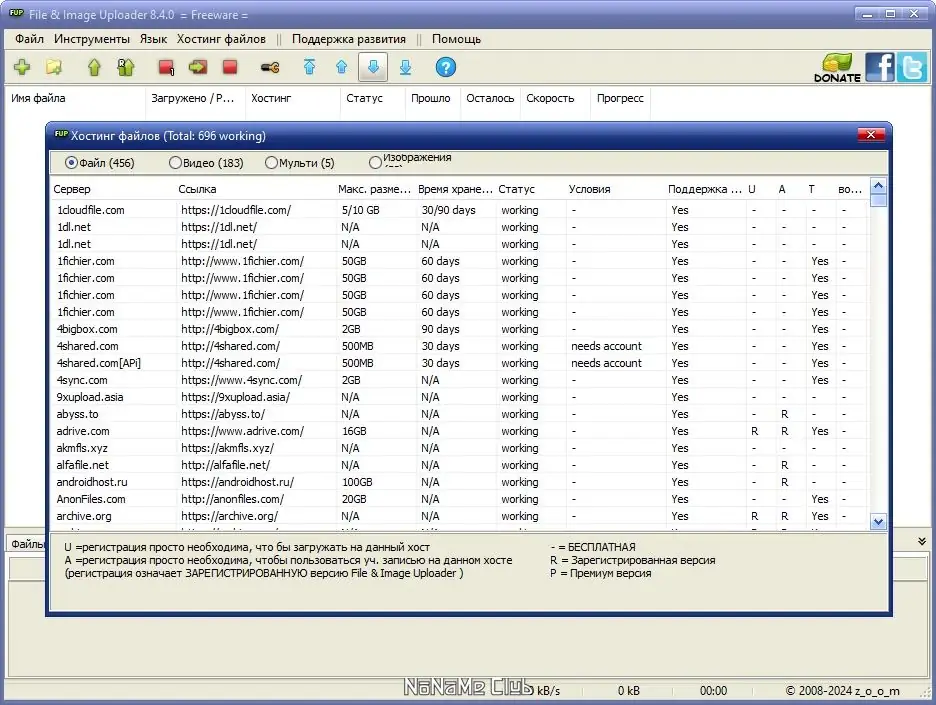
Task: Click the Прогресс column header
Action: [620, 98]
